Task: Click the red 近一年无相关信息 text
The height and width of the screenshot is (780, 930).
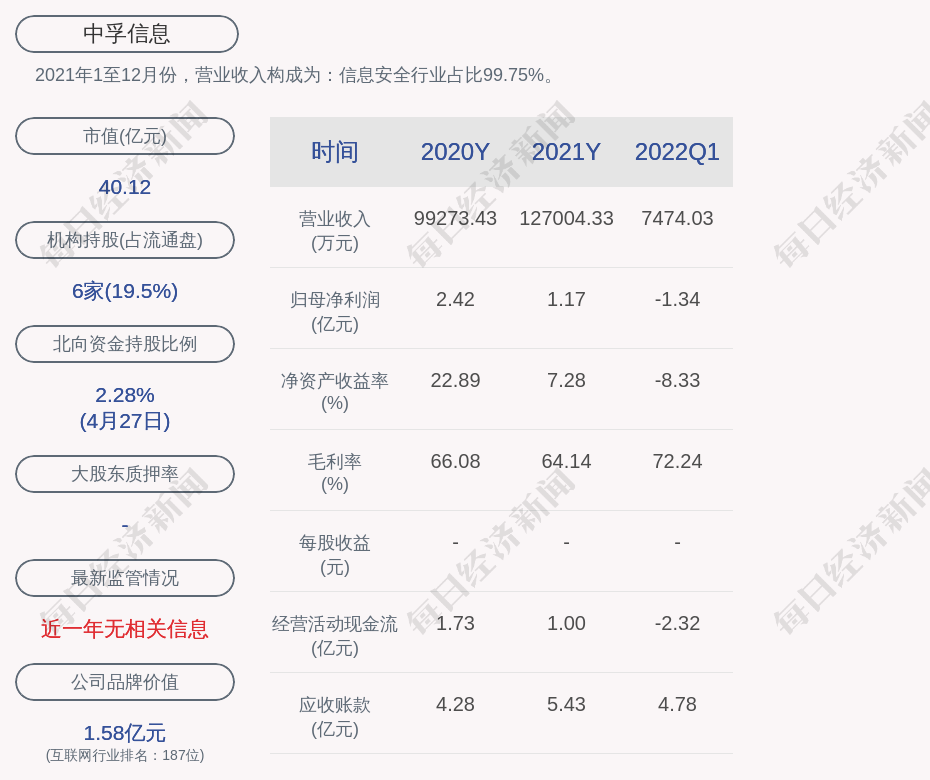Action: (x=125, y=629)
